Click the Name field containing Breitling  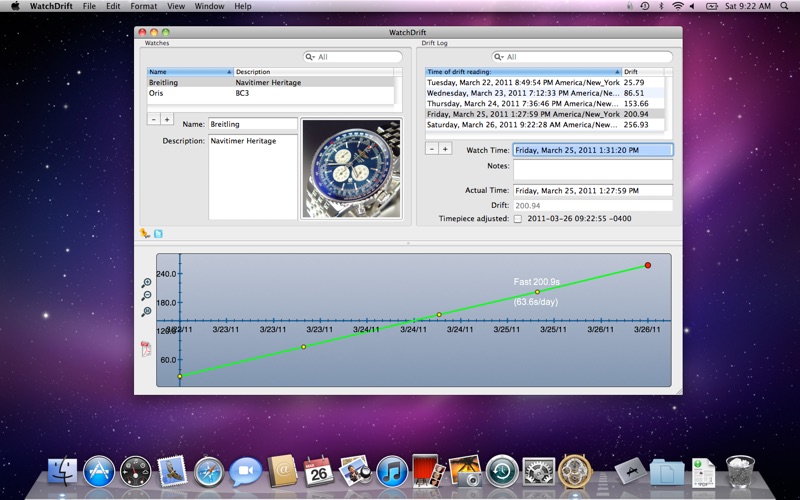tap(253, 124)
